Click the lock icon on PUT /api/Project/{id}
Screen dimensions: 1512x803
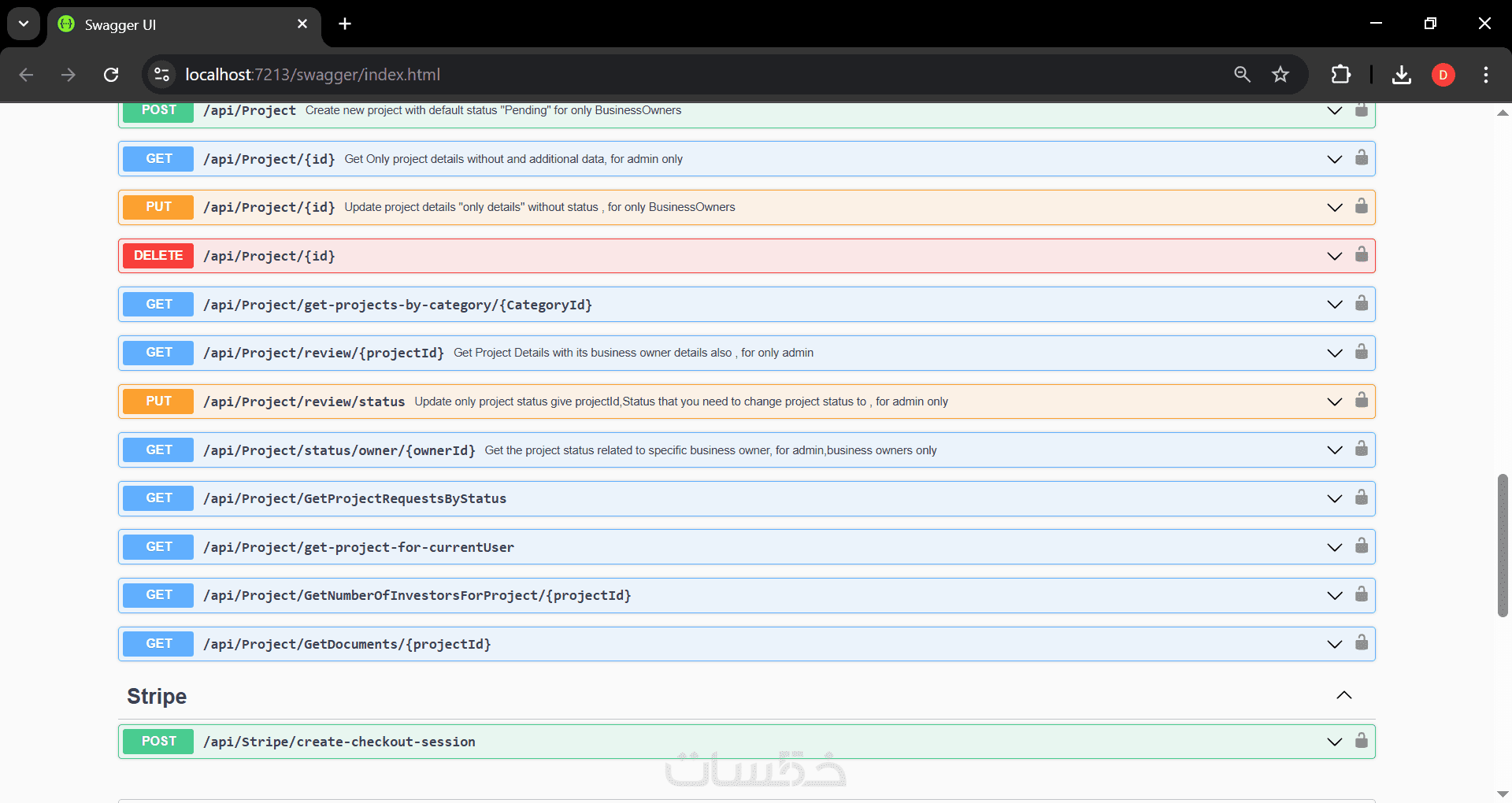coord(1361,206)
